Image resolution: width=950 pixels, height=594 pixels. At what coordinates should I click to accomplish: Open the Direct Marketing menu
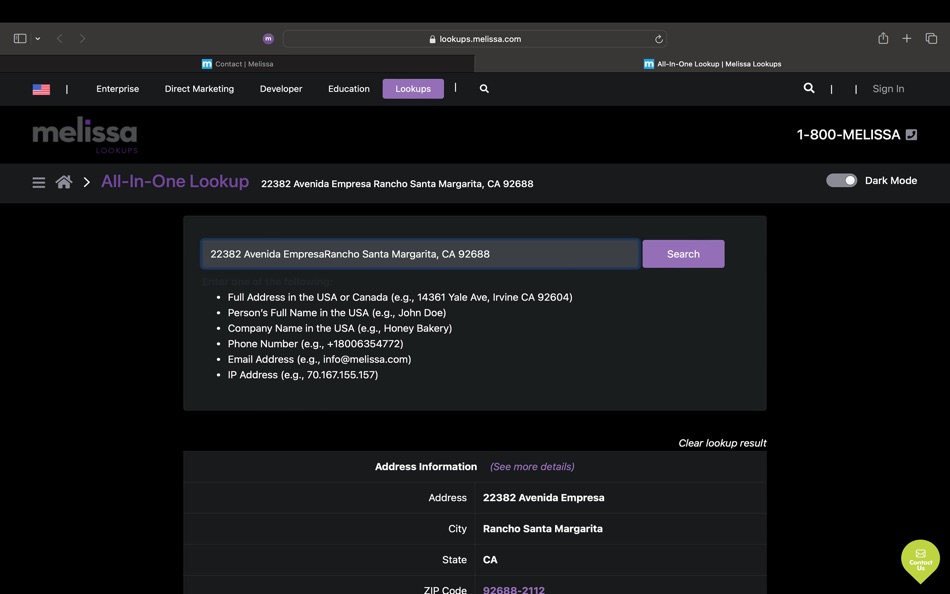pyautogui.click(x=199, y=88)
